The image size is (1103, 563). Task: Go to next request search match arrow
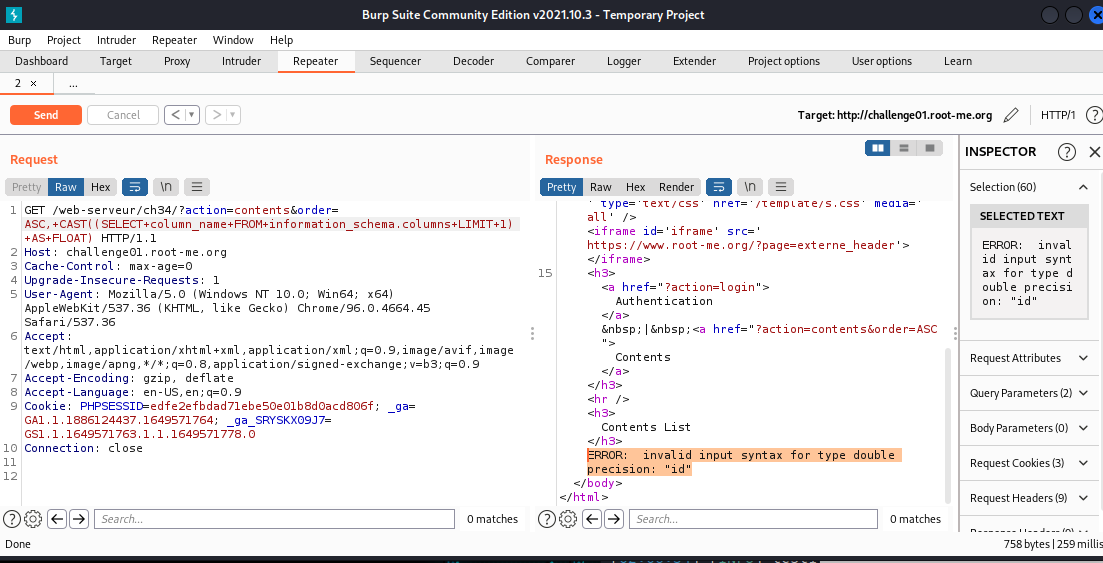pyautogui.click(x=79, y=519)
